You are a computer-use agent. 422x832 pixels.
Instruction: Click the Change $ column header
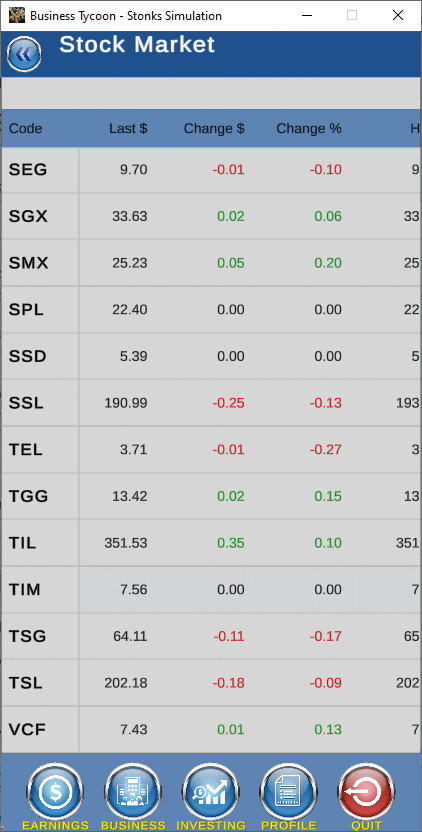214,128
